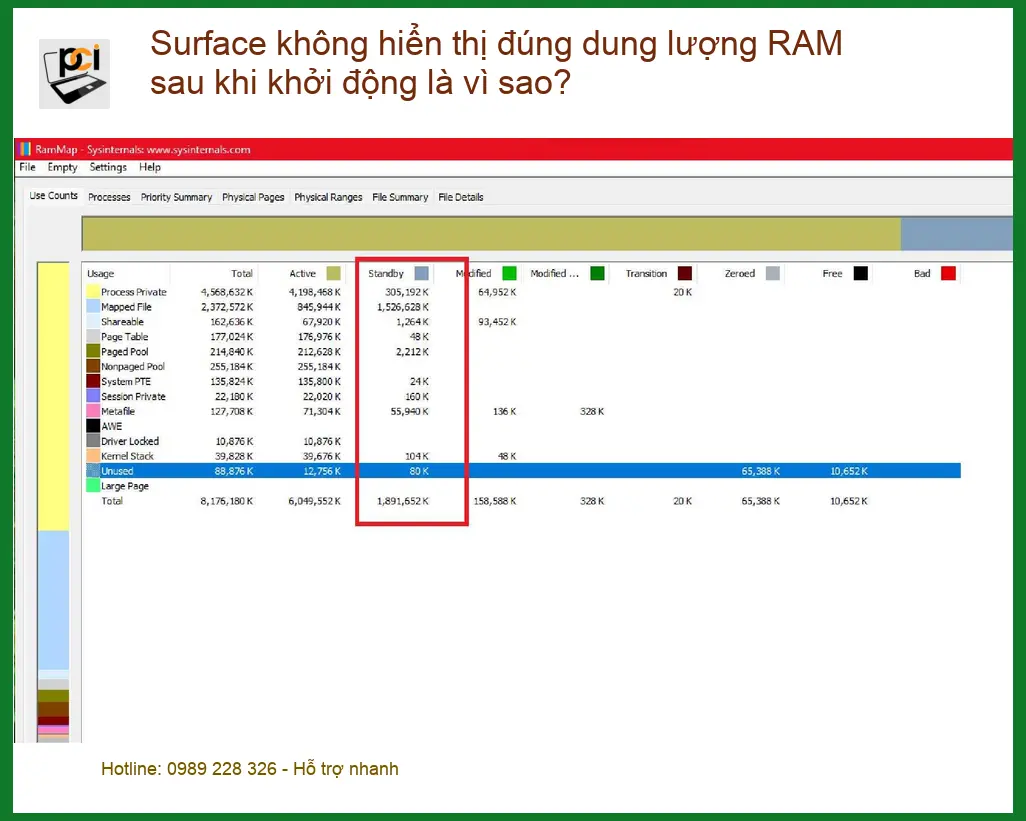
Task: Select the Driver Locked row
Action: point(523,441)
